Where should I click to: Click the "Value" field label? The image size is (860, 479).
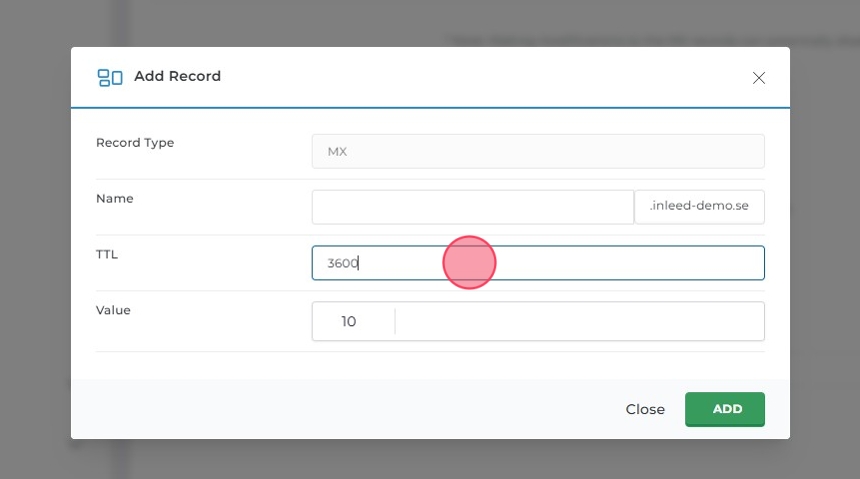pyautogui.click(x=113, y=311)
